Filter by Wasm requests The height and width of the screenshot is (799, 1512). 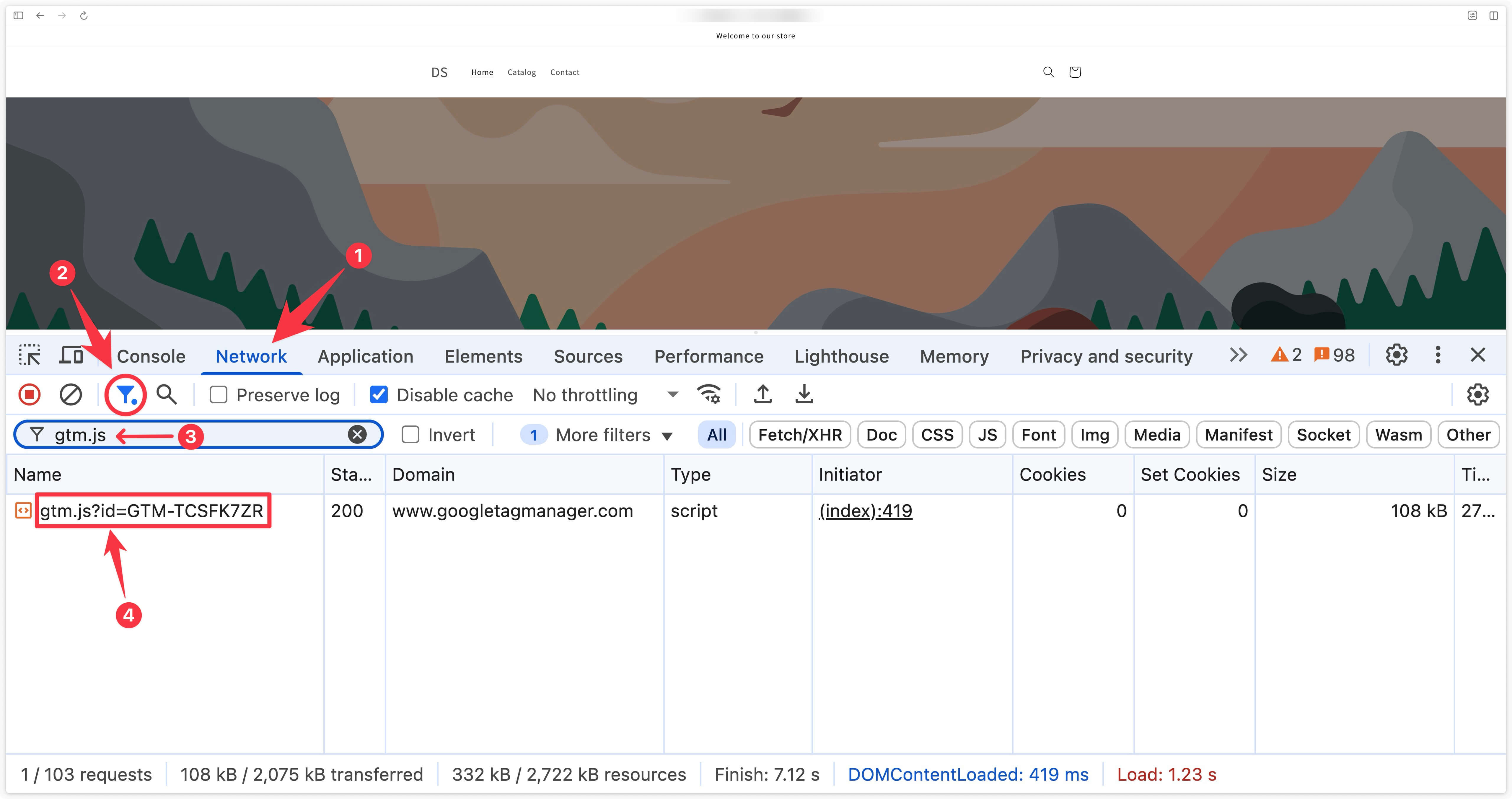(1398, 434)
